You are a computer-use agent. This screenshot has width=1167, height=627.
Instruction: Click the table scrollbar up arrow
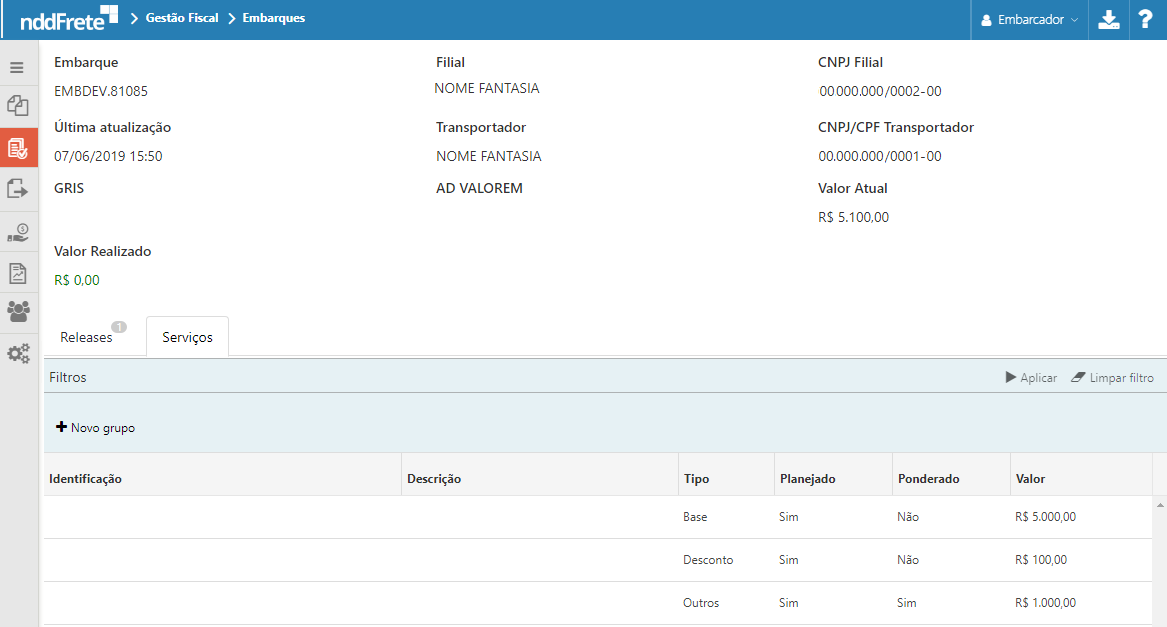coord(1160,505)
